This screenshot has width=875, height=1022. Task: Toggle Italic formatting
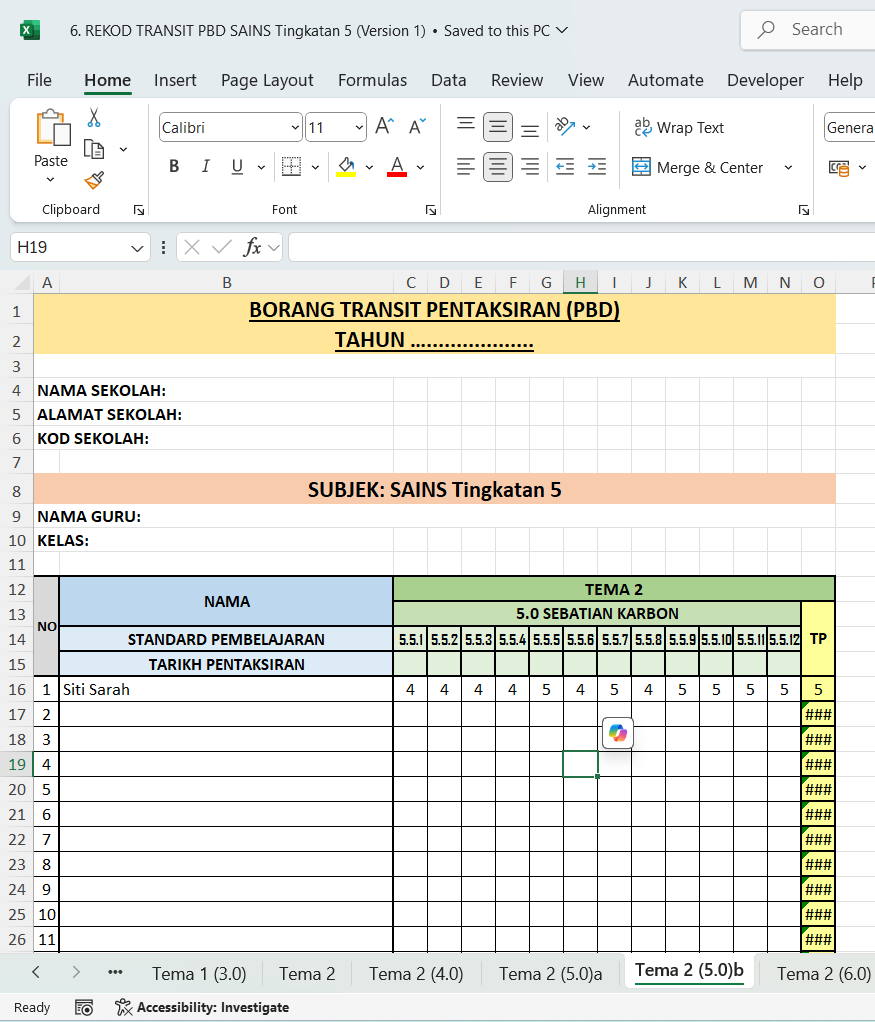(x=205, y=167)
